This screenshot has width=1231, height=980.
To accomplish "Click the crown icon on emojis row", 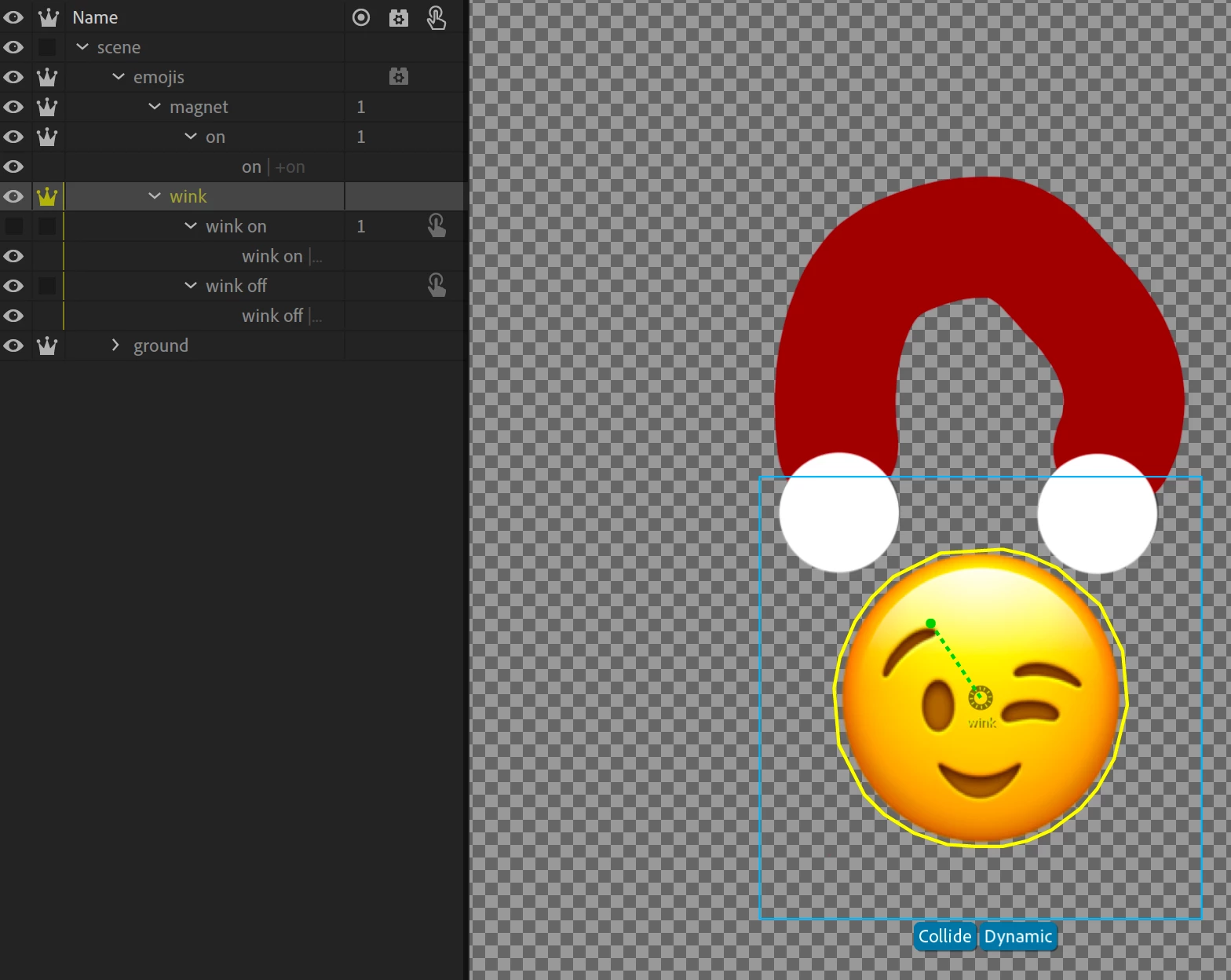I will click(48, 77).
